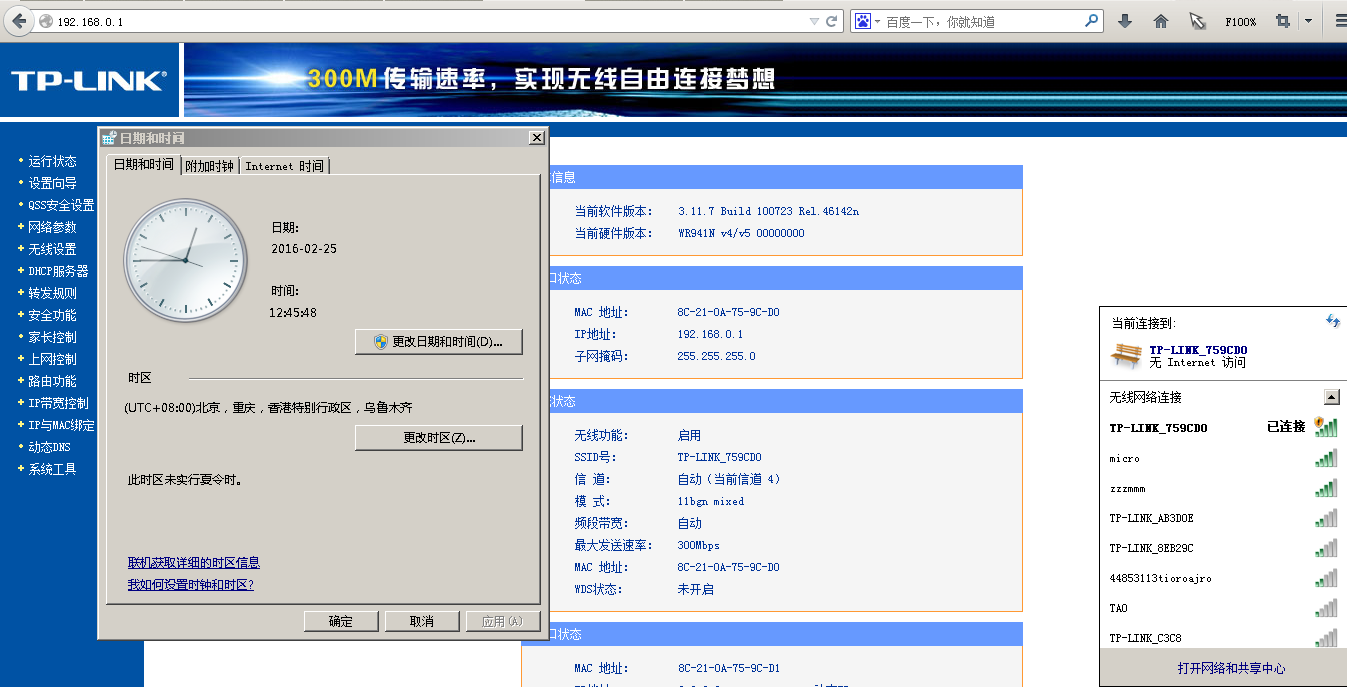Select the TP-LINK_C3C8 wireless network
Screen dimensions: 1347x687
tap(1223, 637)
